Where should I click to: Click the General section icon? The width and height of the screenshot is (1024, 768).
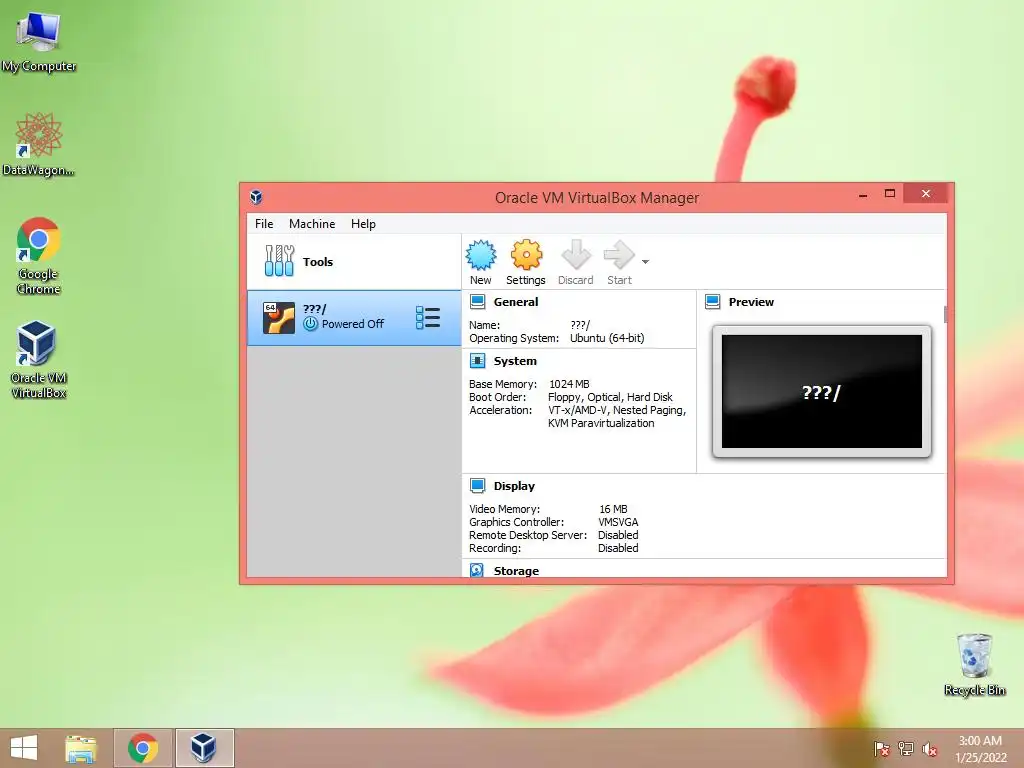477,302
